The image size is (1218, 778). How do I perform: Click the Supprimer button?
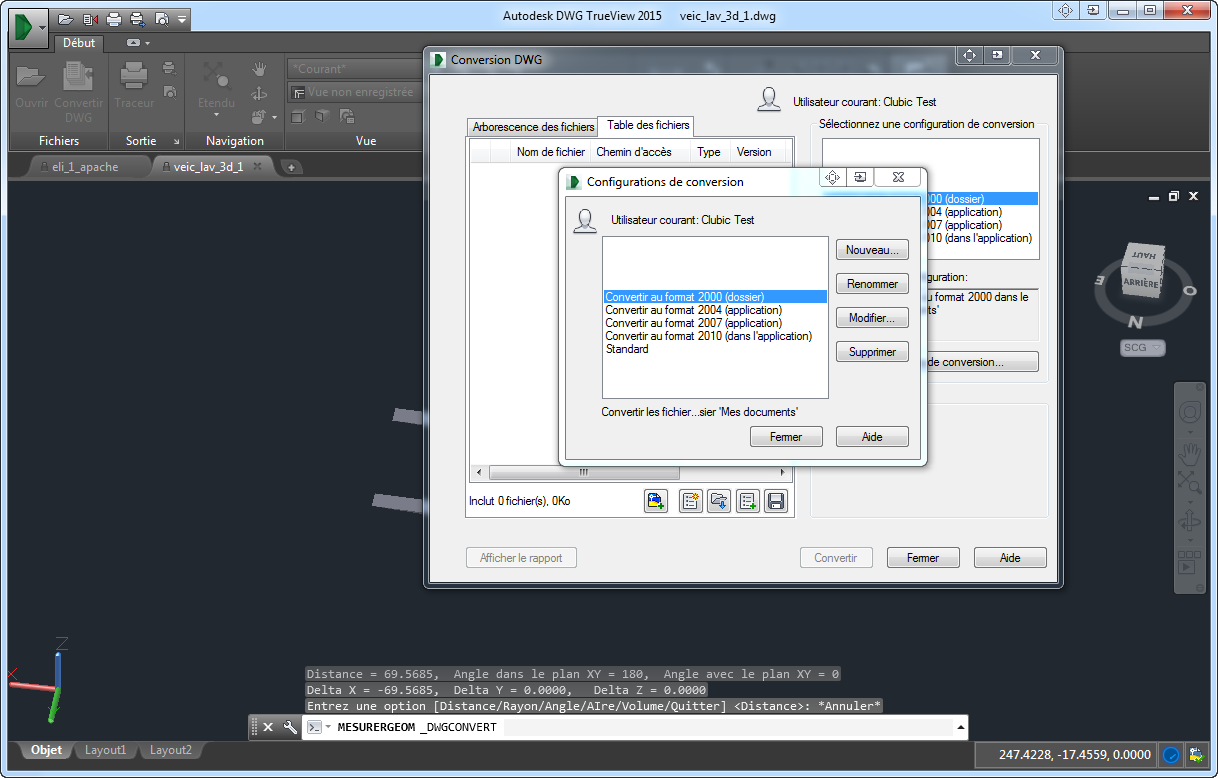tap(872, 352)
